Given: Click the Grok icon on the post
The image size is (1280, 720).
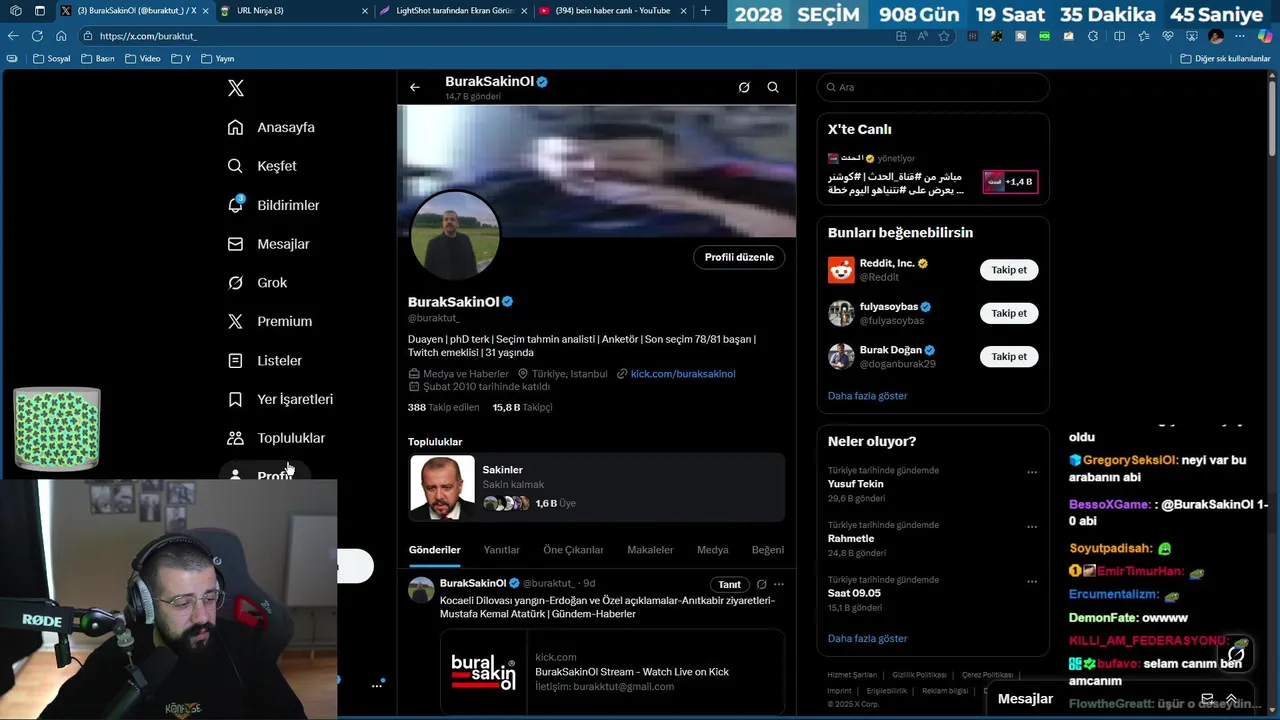Looking at the screenshot, I should click(x=761, y=584).
